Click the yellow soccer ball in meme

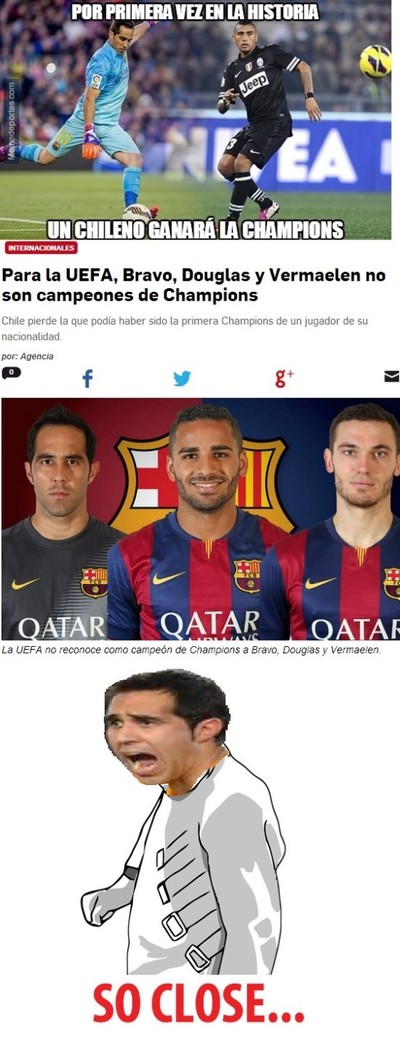tap(375, 61)
